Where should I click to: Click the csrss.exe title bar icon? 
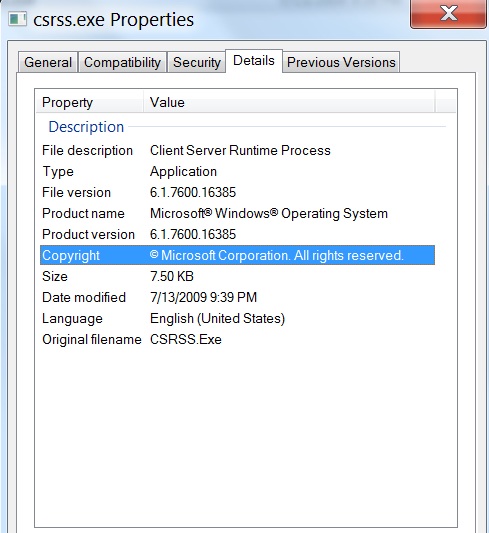tap(18, 19)
